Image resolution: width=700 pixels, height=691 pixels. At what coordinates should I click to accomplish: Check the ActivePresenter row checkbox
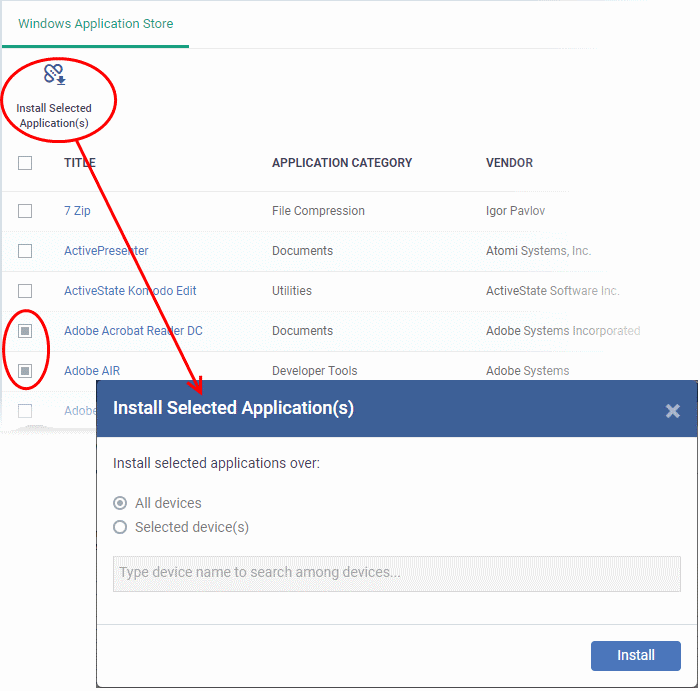(x=25, y=251)
